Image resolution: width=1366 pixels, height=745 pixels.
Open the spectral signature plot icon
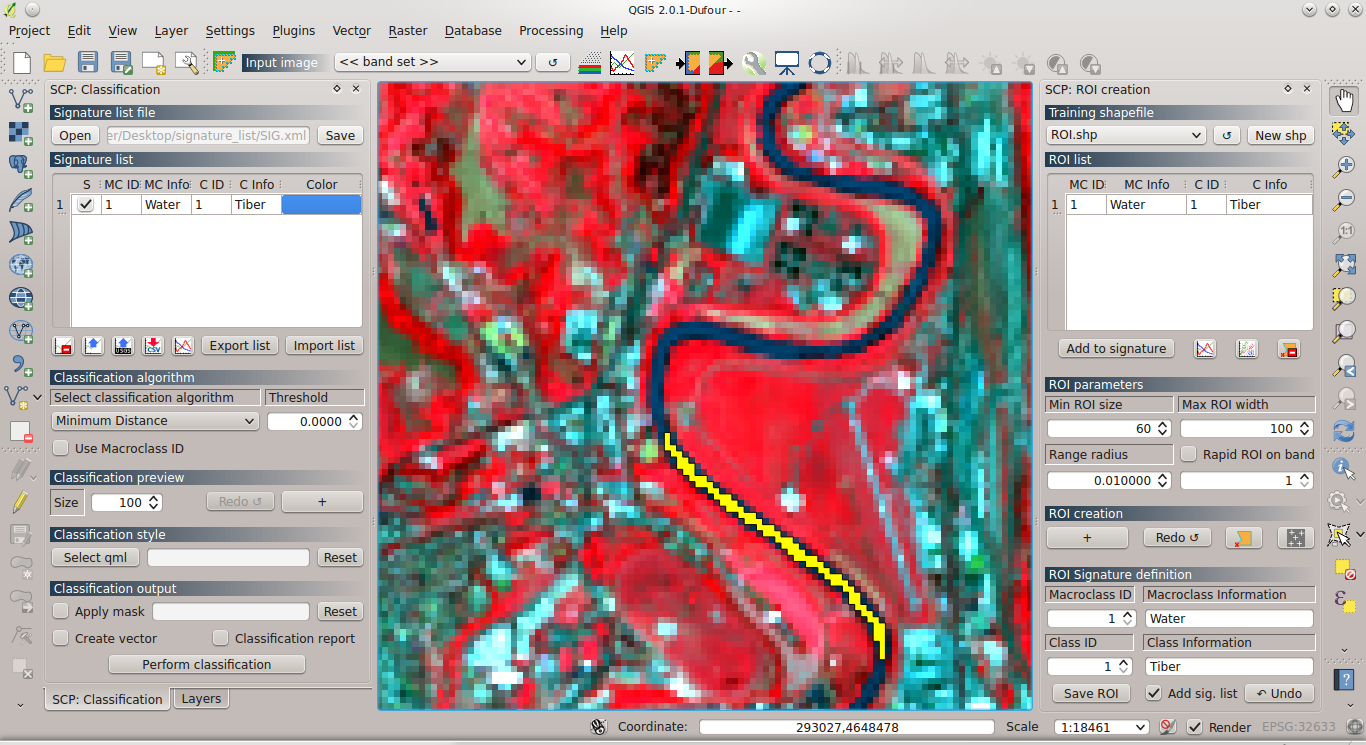pyautogui.click(x=184, y=345)
